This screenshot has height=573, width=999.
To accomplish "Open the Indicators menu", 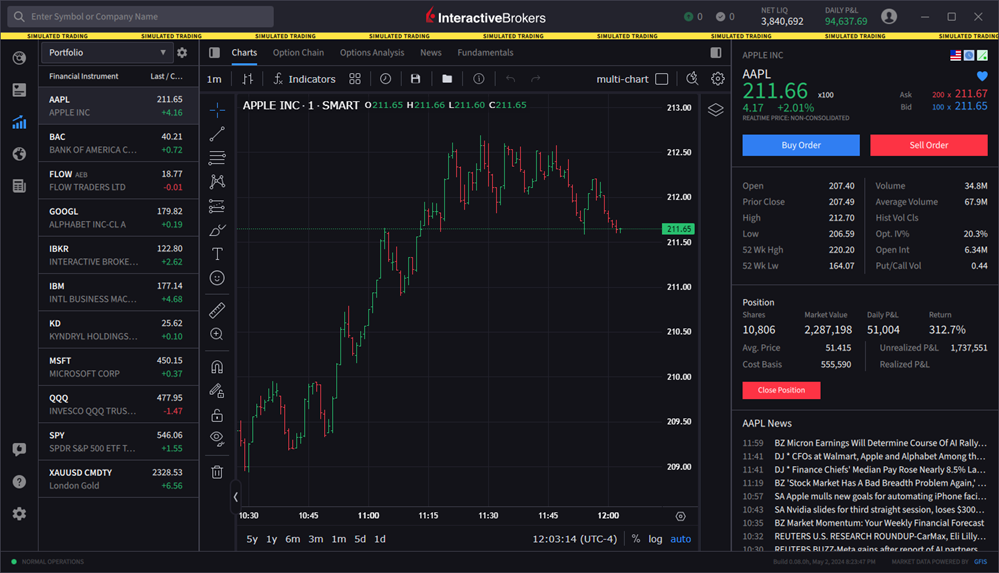I will click(304, 79).
